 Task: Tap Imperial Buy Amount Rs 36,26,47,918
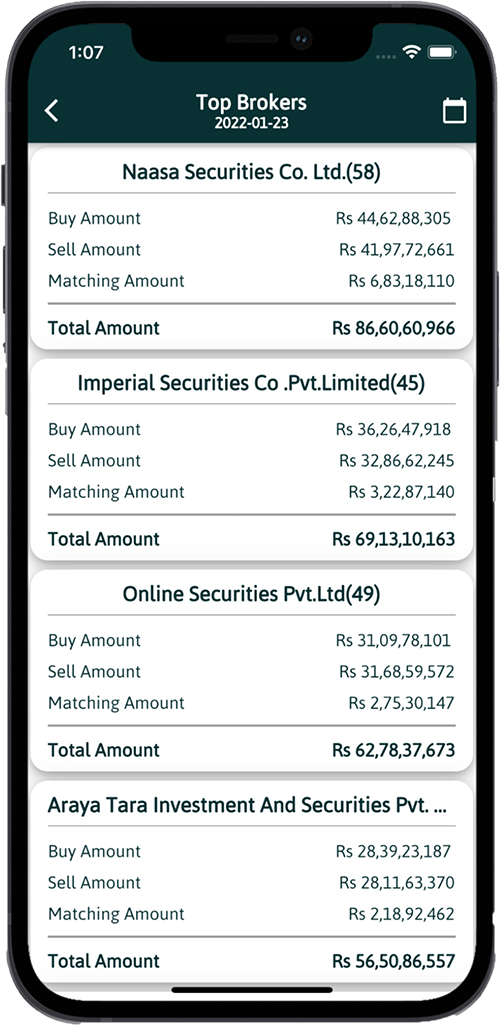pyautogui.click(x=393, y=429)
